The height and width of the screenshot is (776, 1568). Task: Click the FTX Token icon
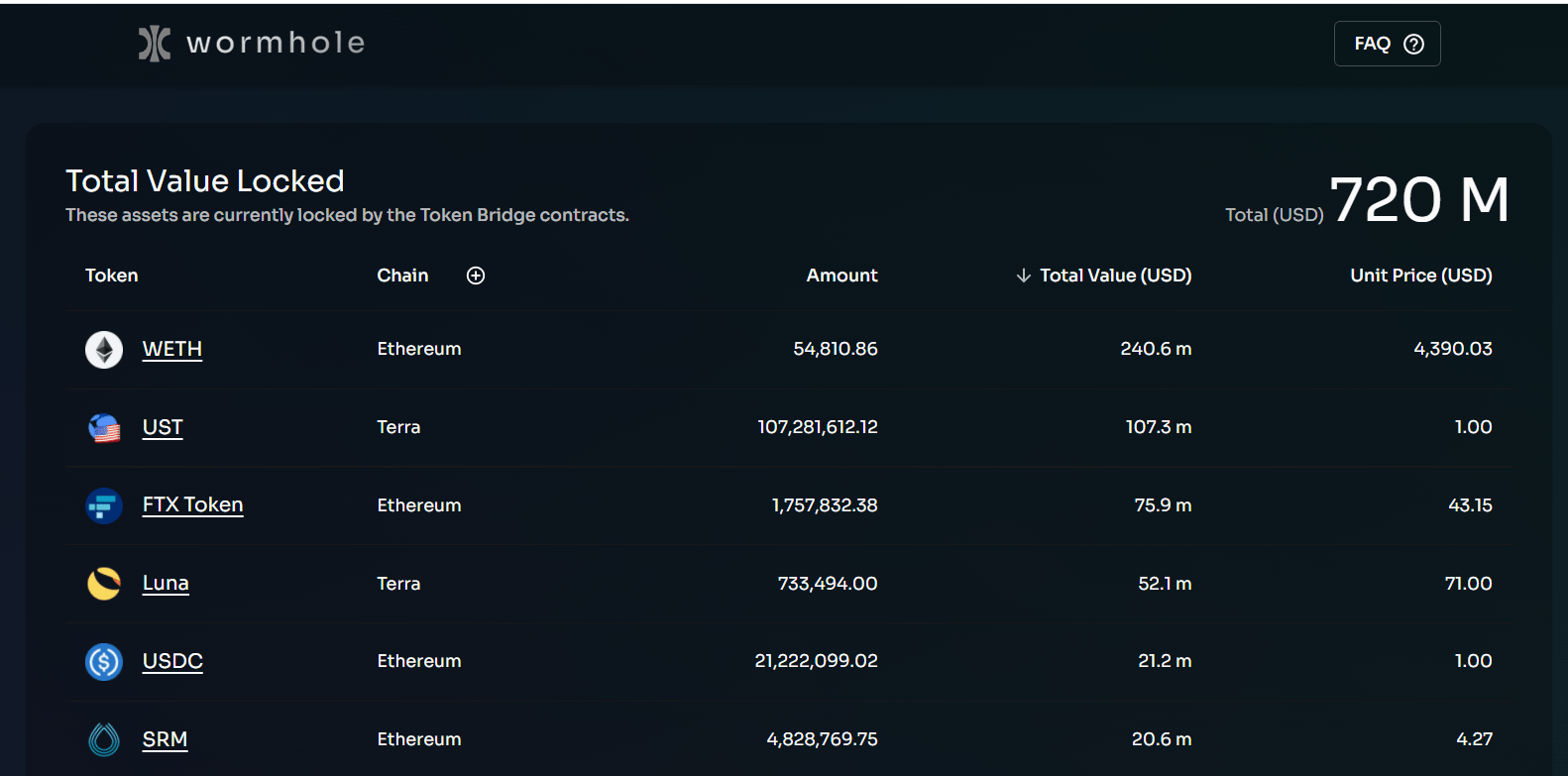tap(104, 505)
